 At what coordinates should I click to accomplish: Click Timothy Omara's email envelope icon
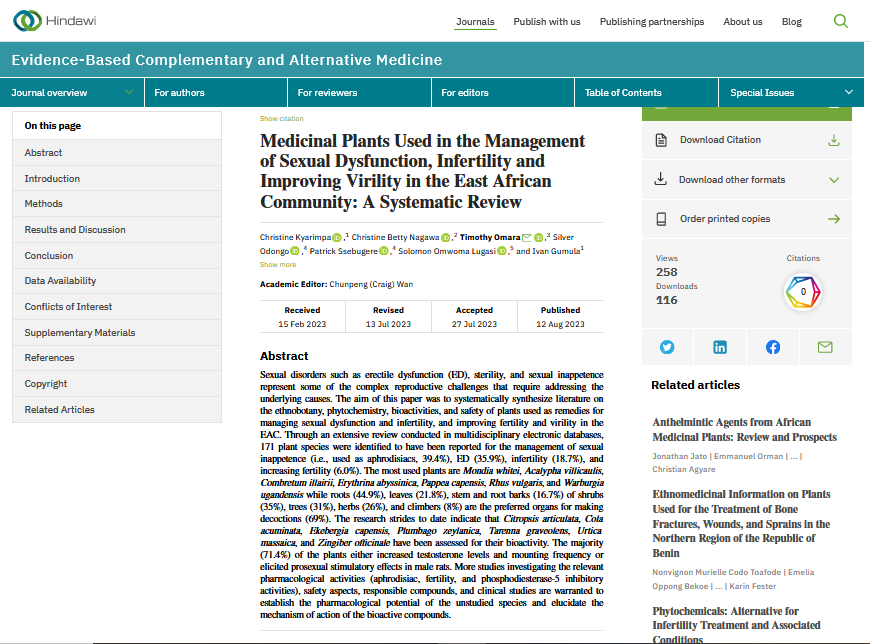click(526, 237)
